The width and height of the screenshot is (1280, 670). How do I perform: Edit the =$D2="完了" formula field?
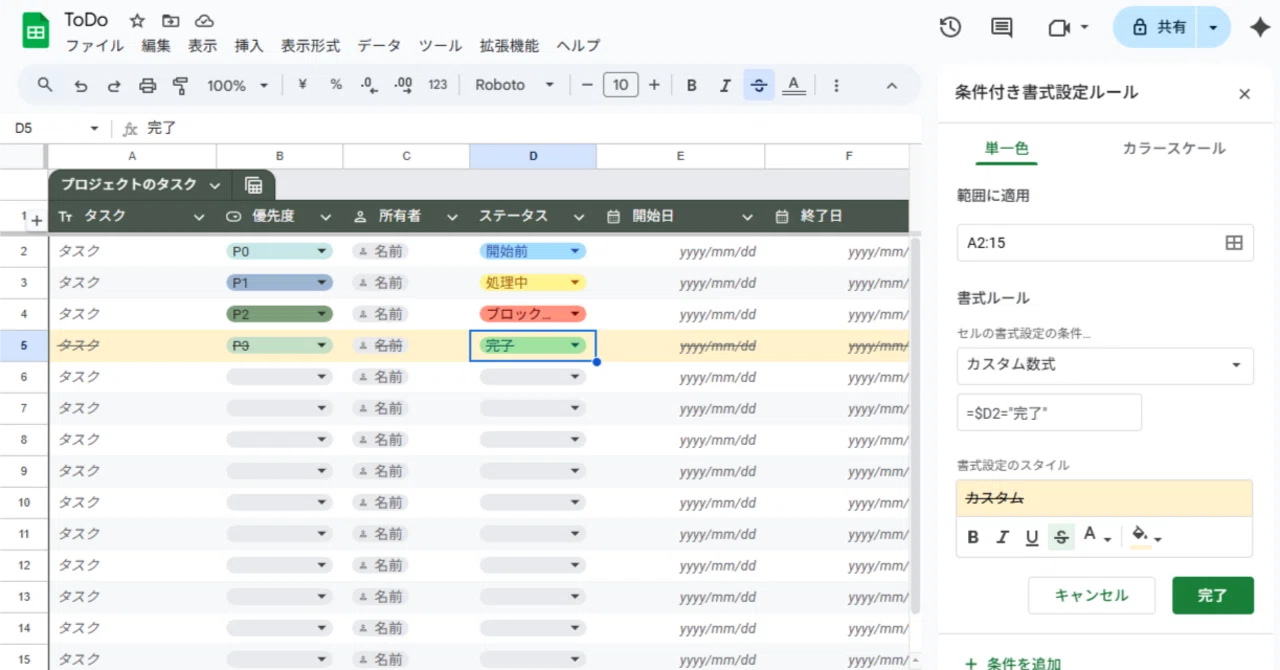pyautogui.click(x=1049, y=412)
